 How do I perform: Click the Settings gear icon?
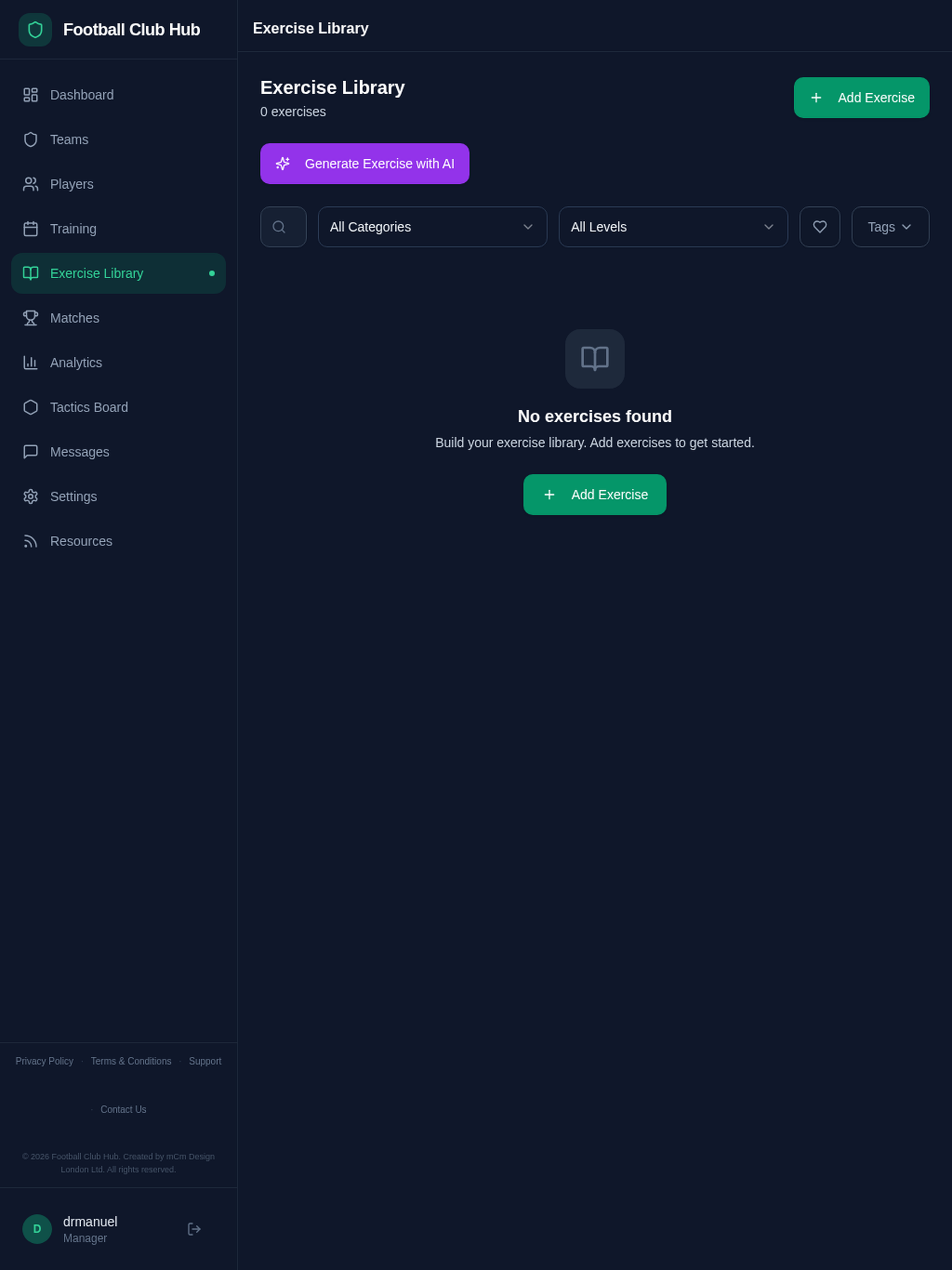pyautogui.click(x=30, y=497)
